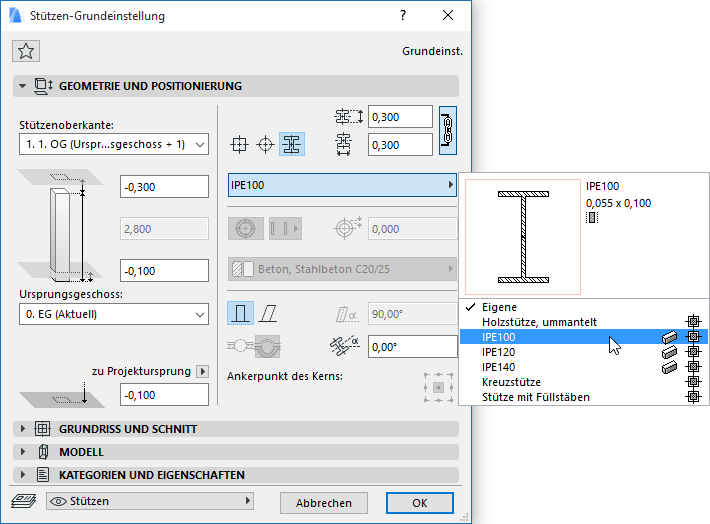Collapse Geometrie und Positionierung section
This screenshot has width=710, height=524.
(x=22, y=86)
